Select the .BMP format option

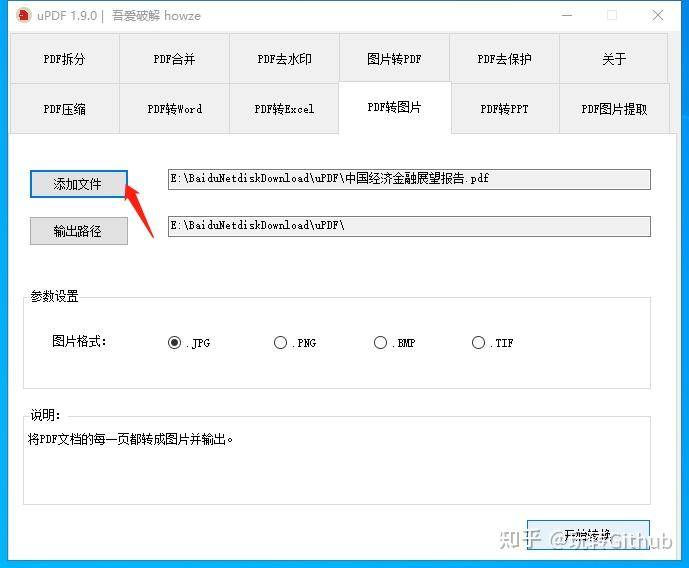(395, 343)
